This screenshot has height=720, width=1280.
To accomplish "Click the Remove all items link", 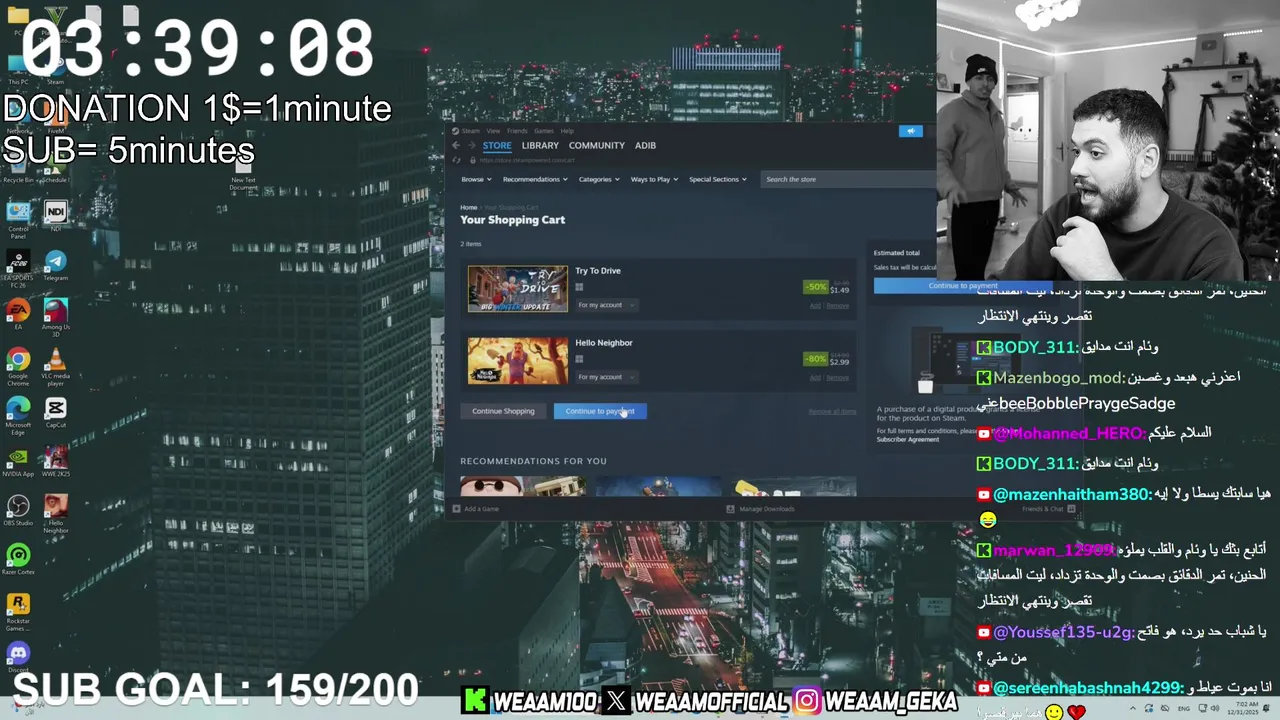I will [832, 411].
